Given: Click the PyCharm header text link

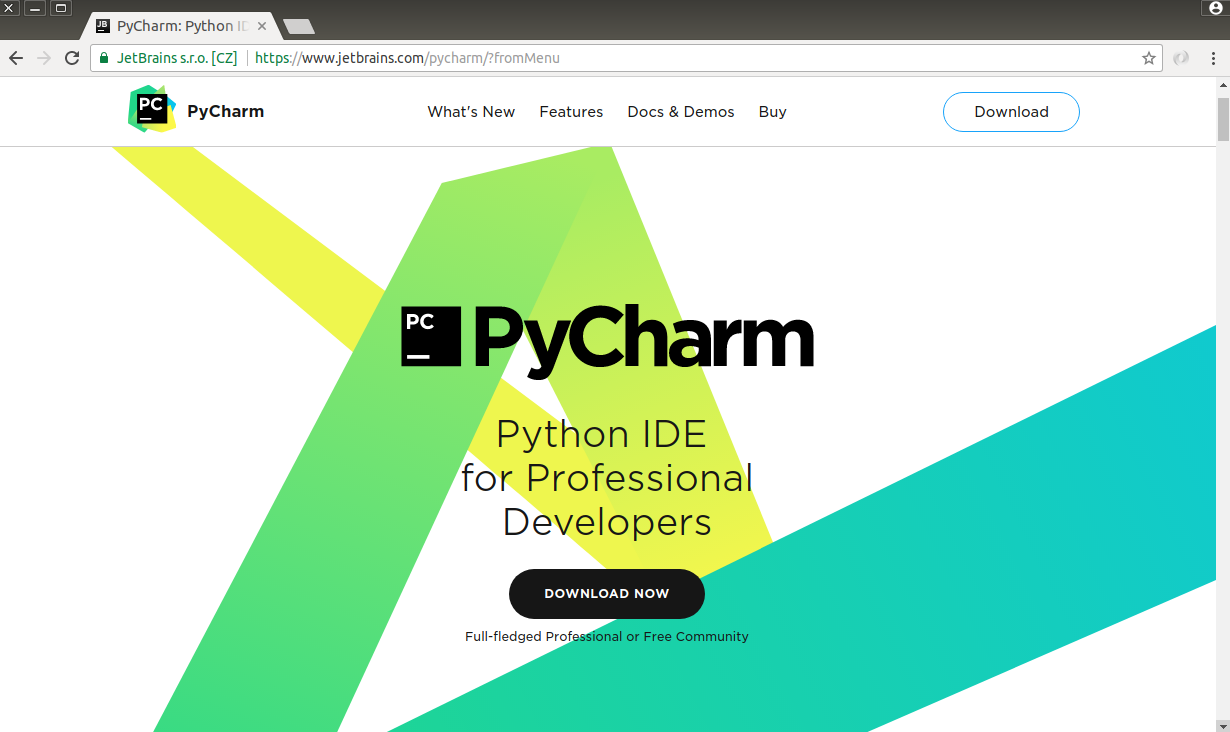Looking at the screenshot, I should pos(226,111).
